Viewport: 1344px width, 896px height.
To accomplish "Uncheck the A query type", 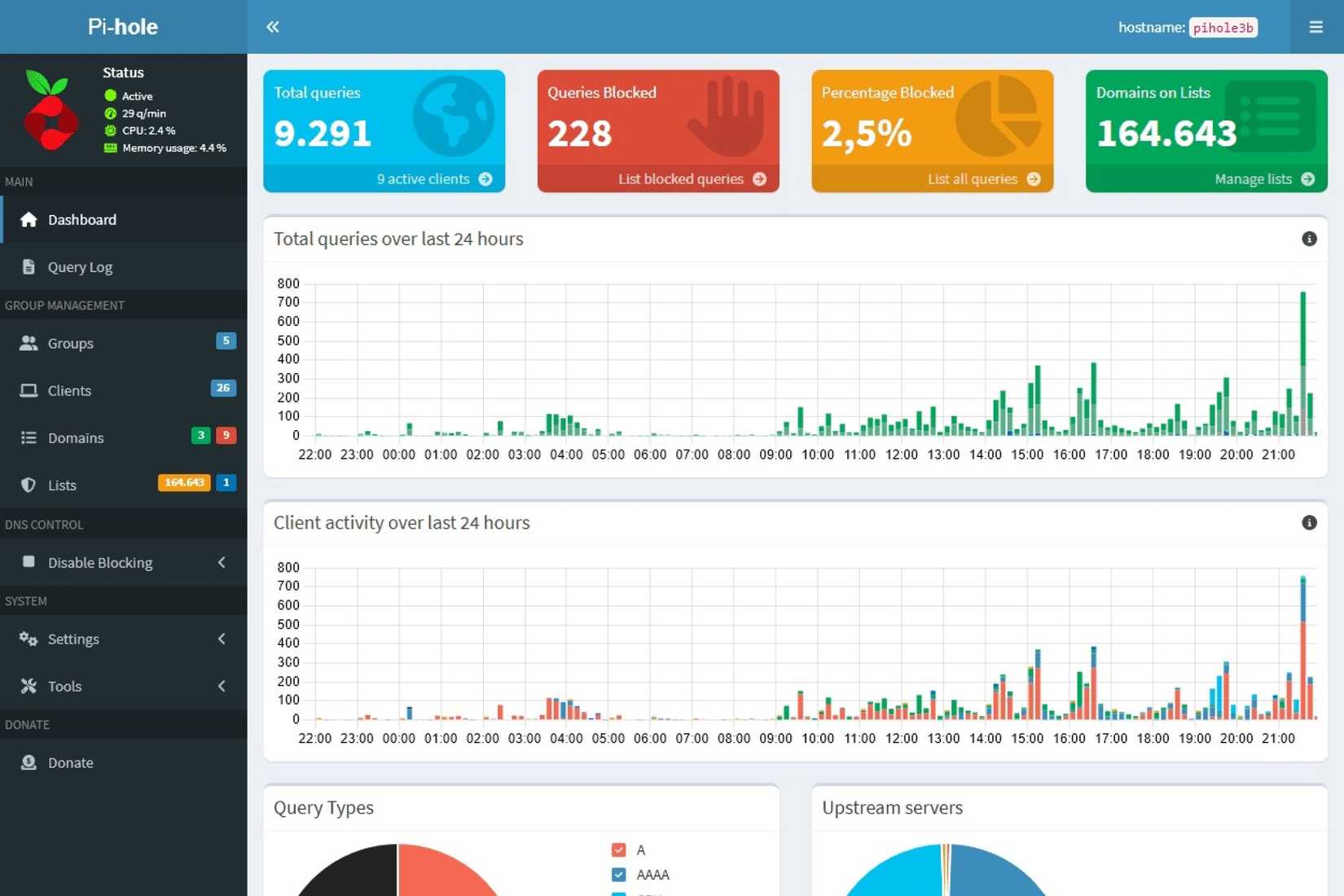I will coord(618,849).
